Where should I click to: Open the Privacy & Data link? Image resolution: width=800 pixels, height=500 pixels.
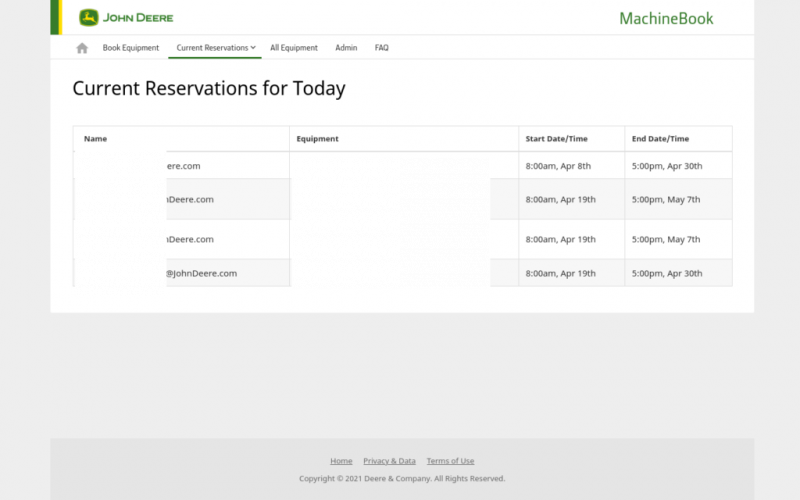[389, 461]
